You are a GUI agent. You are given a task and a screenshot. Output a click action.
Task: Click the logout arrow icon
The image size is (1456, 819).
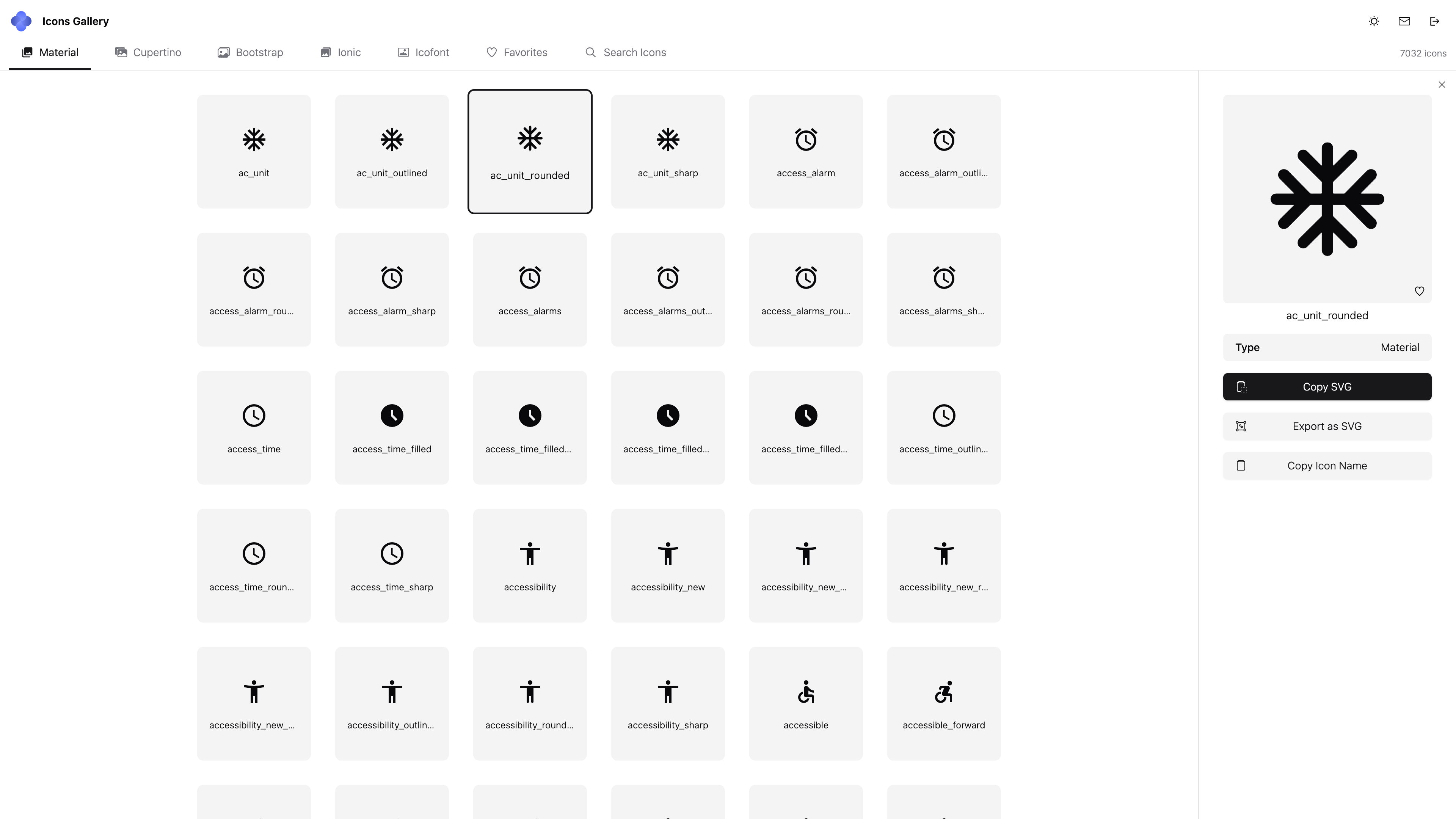tap(1434, 21)
